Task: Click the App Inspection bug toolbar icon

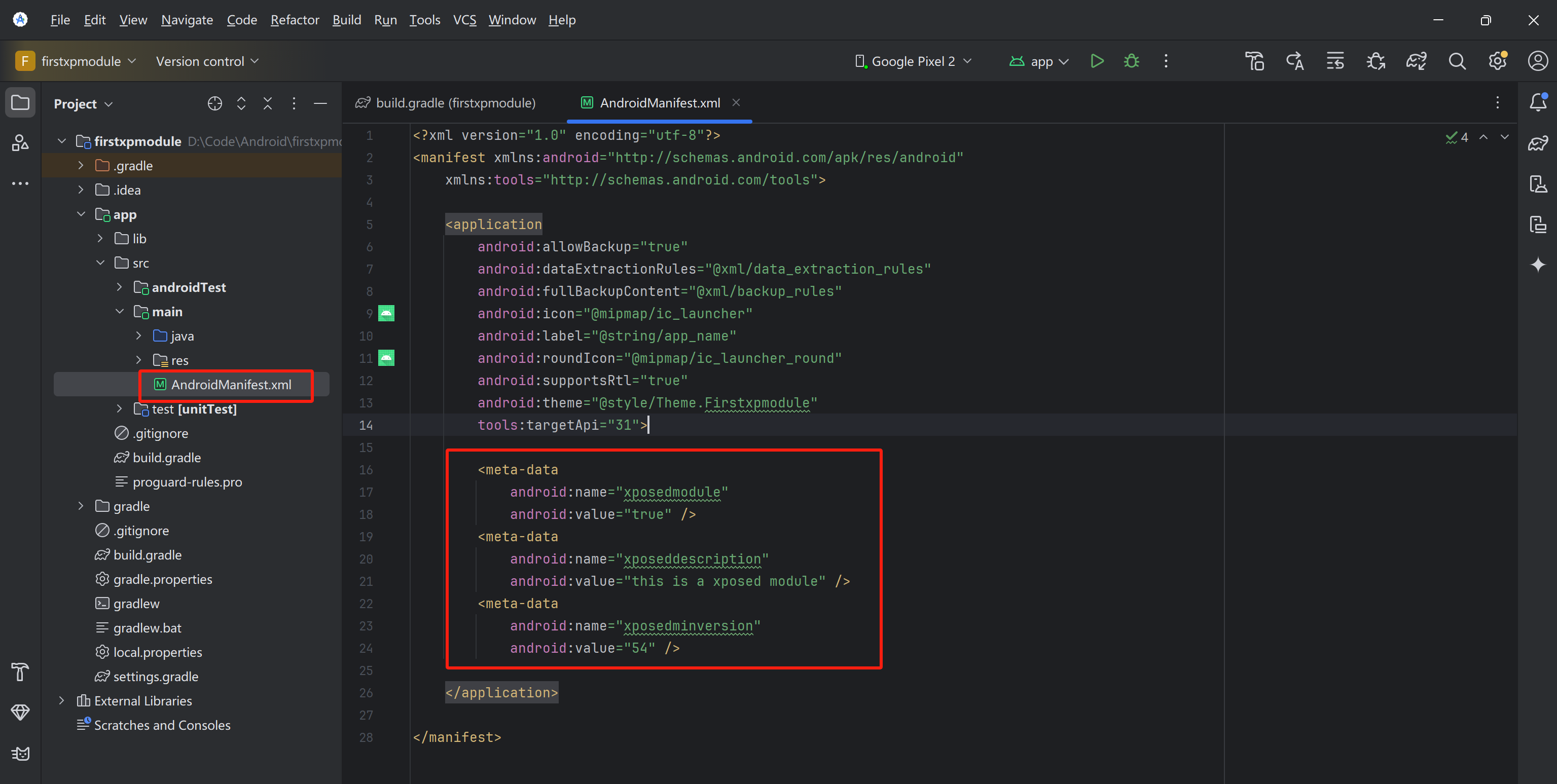Action: (x=1375, y=61)
